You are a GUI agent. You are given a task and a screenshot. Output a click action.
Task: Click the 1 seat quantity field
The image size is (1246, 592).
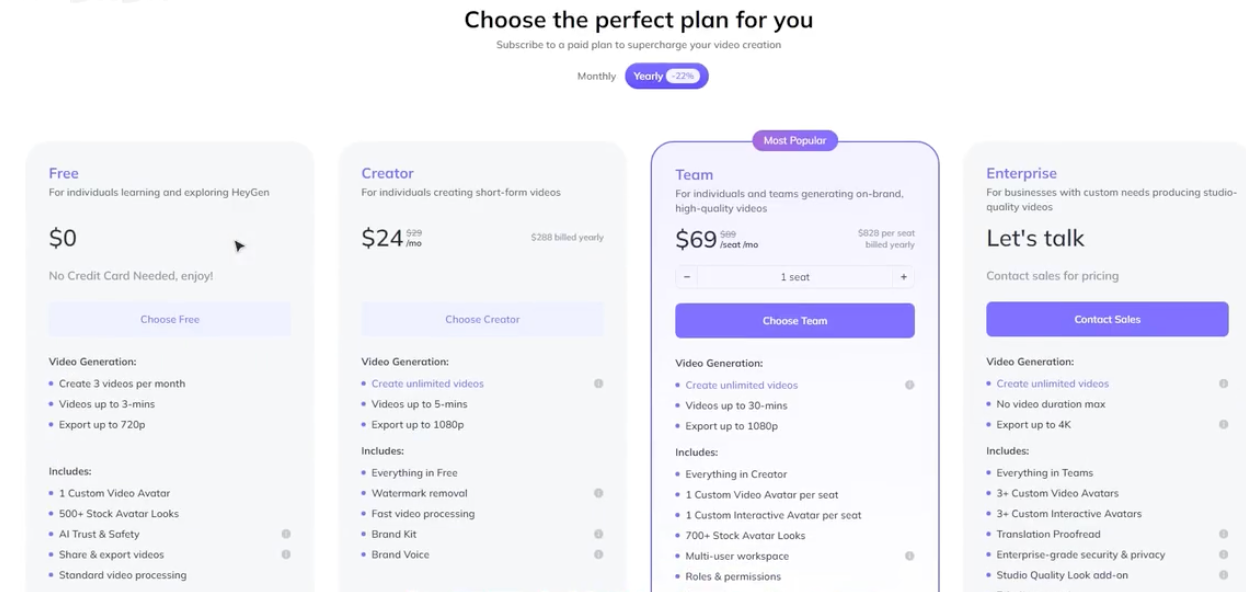(795, 277)
